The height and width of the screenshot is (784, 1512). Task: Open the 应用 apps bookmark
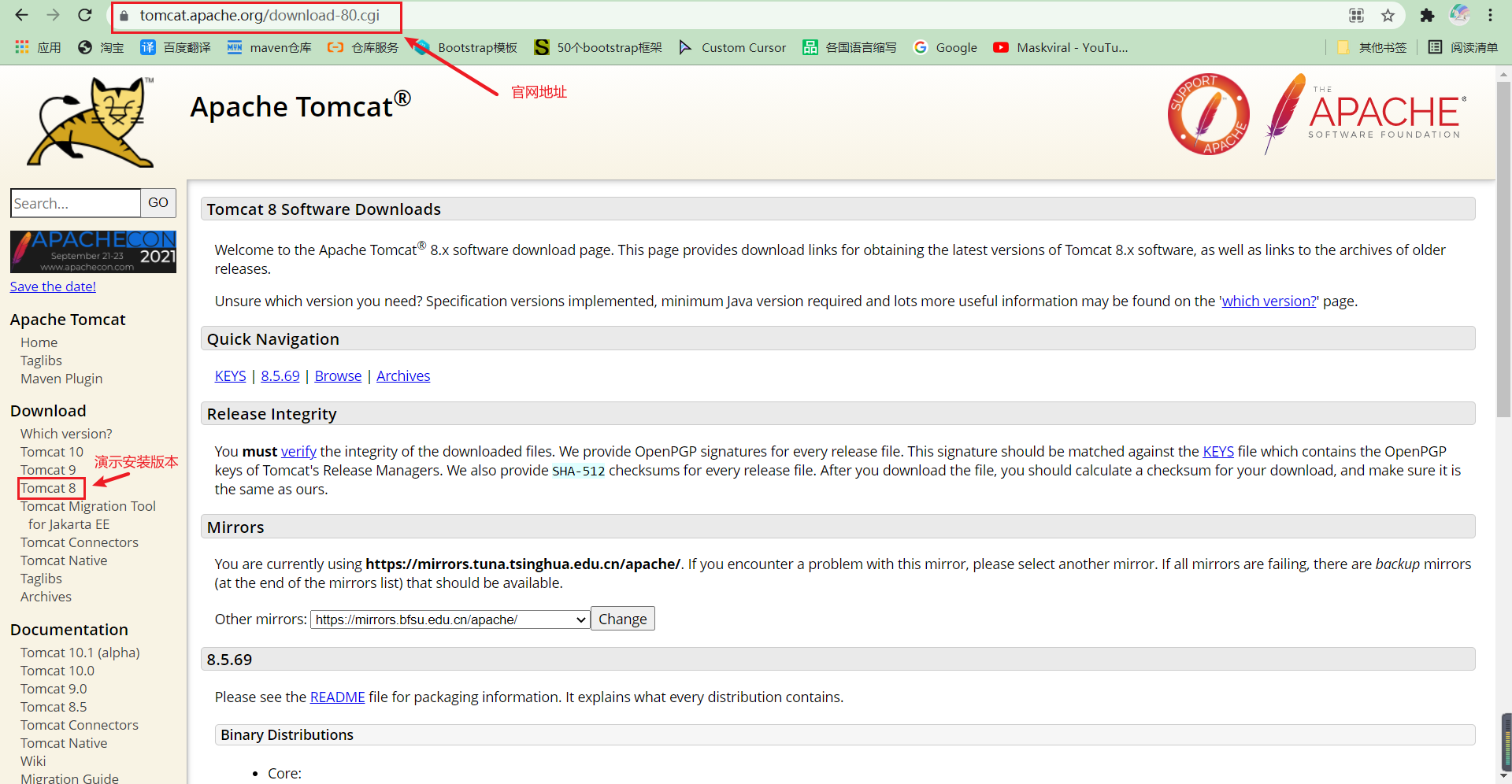coord(38,47)
